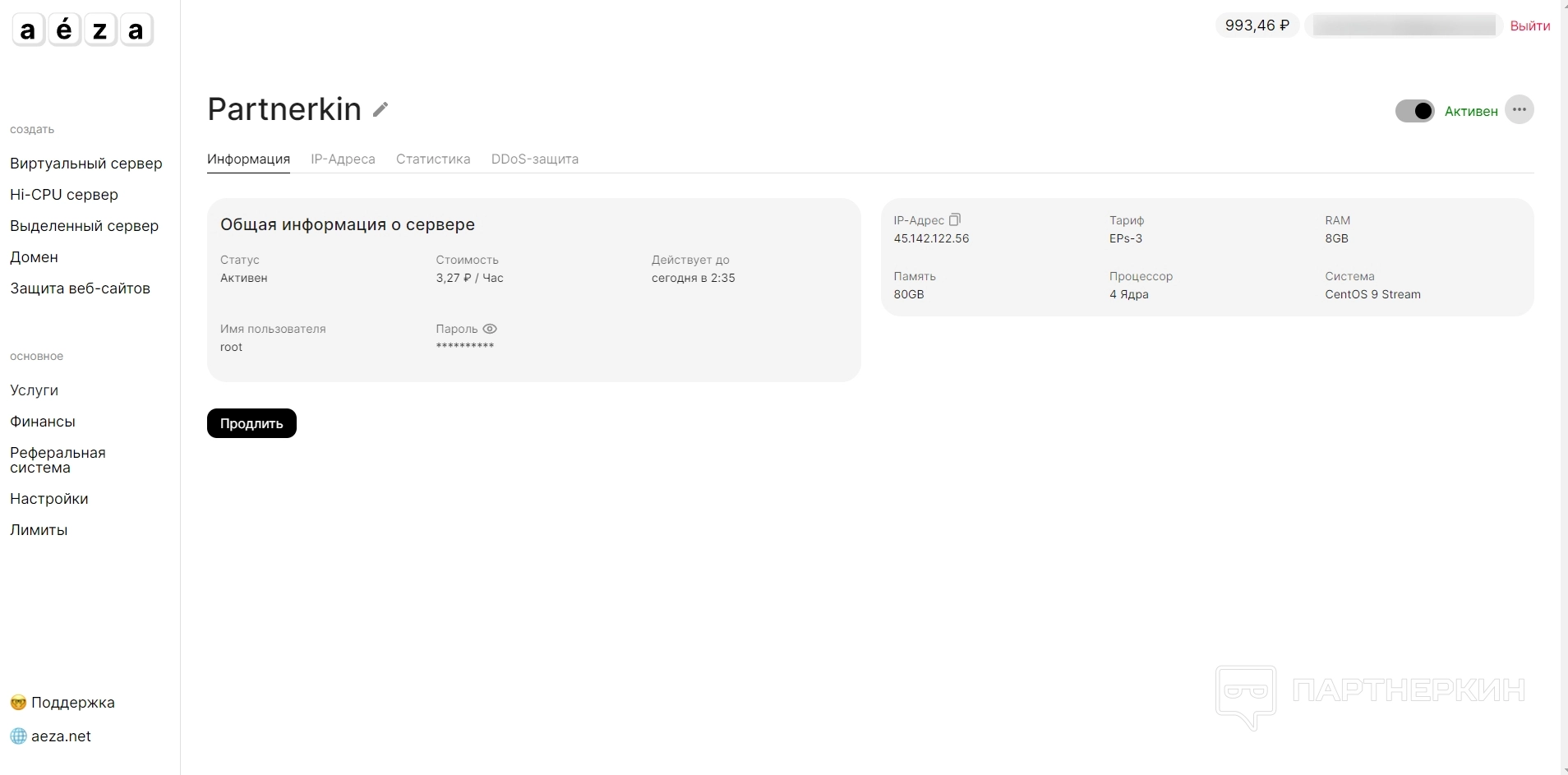Edit the Partnerkin server name pencil icon
This screenshot has height=775, width=1568.
[x=380, y=109]
